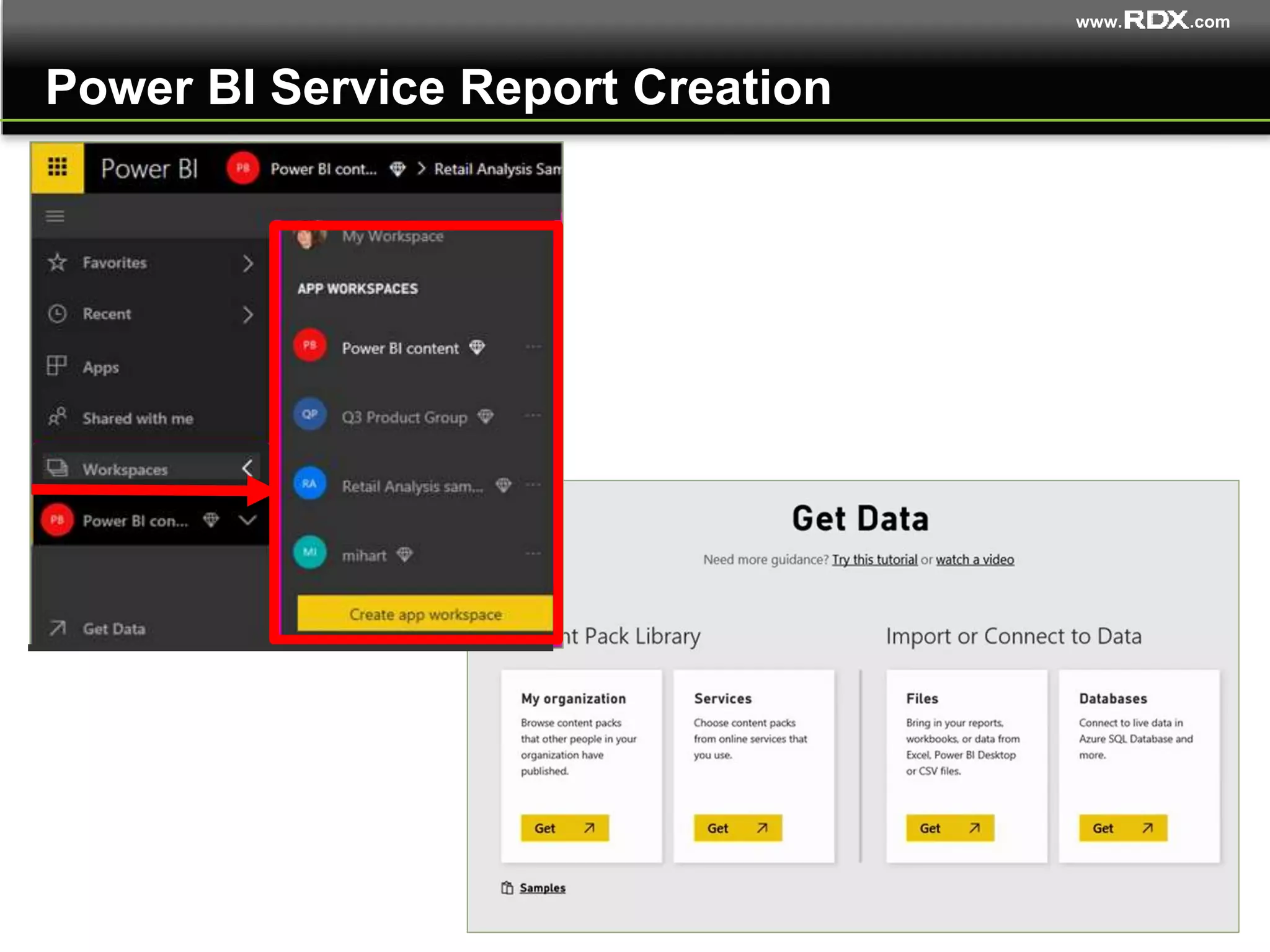Click Get button under Files
The height and width of the screenshot is (952, 1270).
[x=950, y=828]
